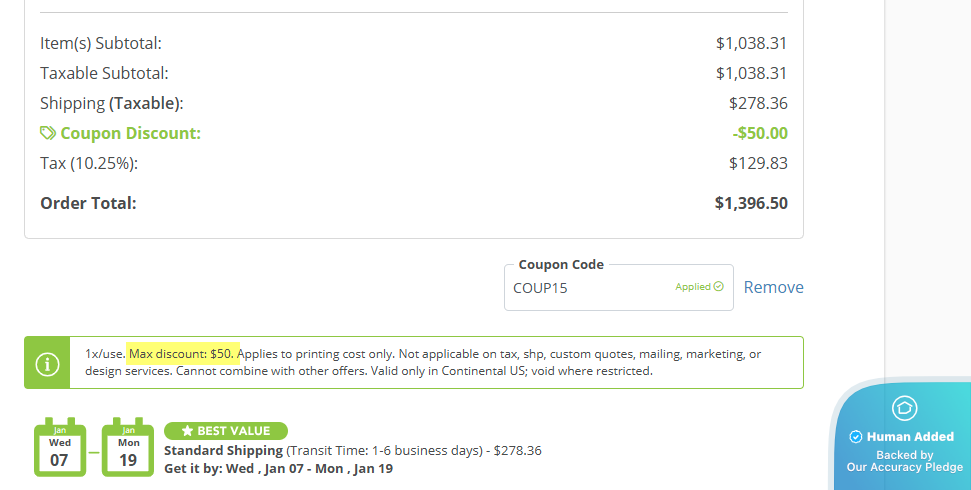Click the house icon on Human Added badge
This screenshot has width=971, height=490.
pyautogui.click(x=904, y=408)
